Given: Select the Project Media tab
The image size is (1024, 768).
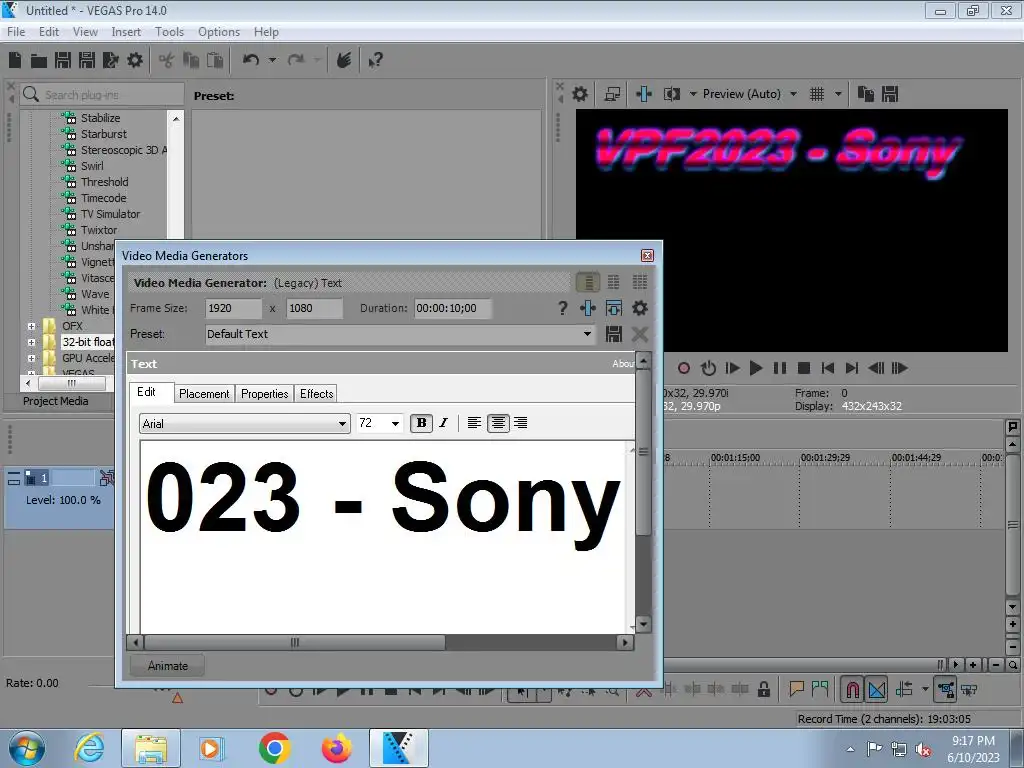Looking at the screenshot, I should click(56, 401).
